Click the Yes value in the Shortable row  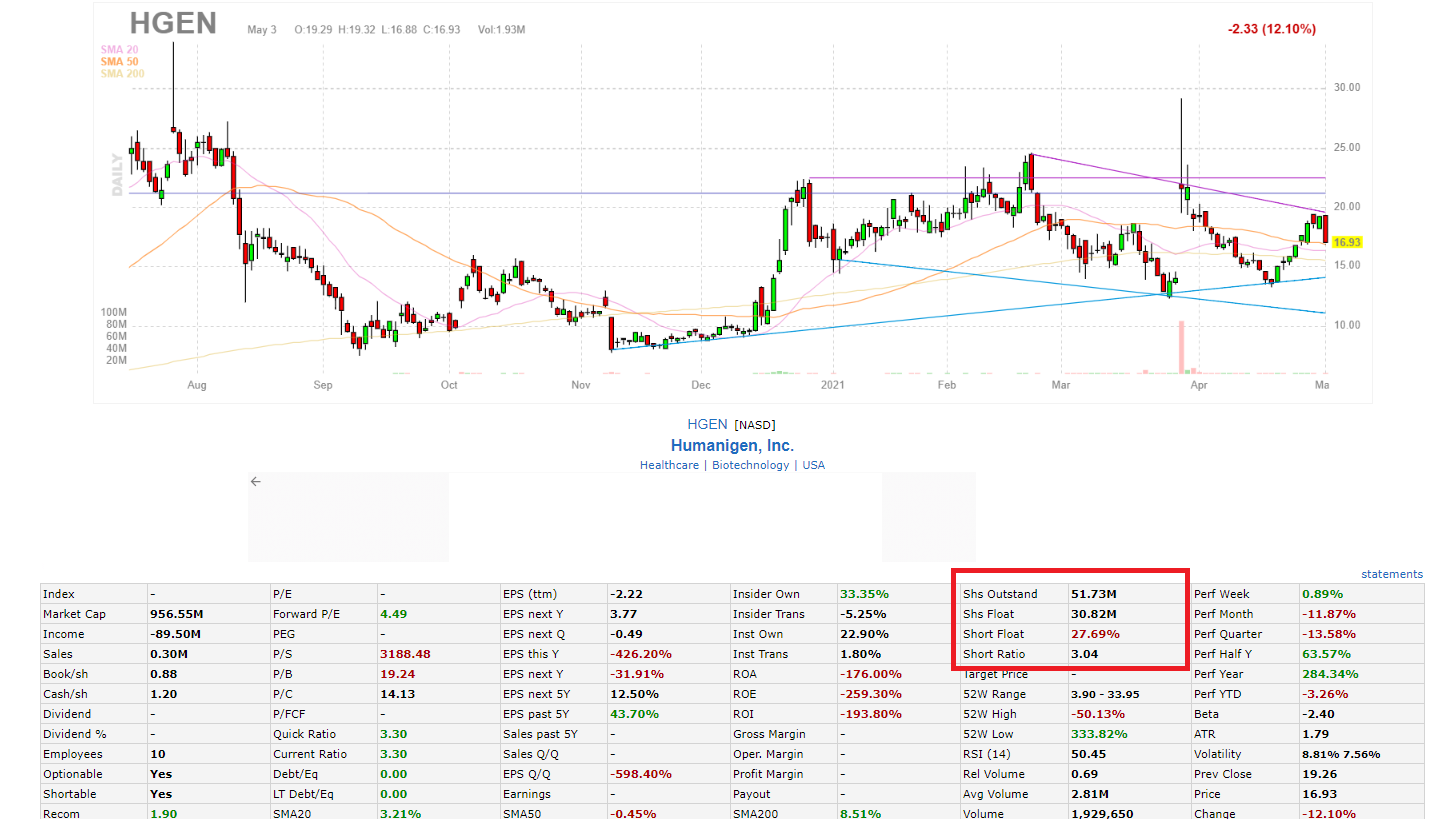point(160,794)
